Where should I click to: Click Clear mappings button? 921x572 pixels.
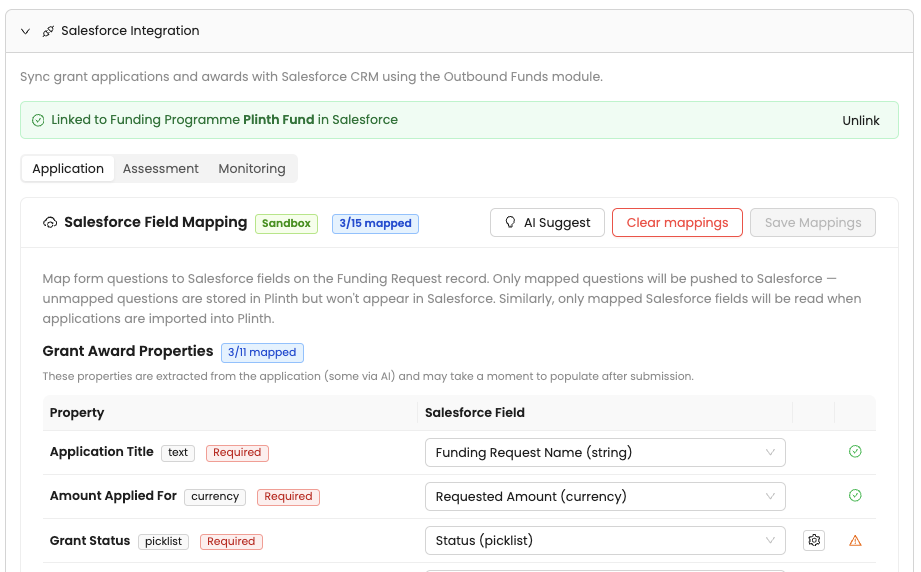click(677, 223)
